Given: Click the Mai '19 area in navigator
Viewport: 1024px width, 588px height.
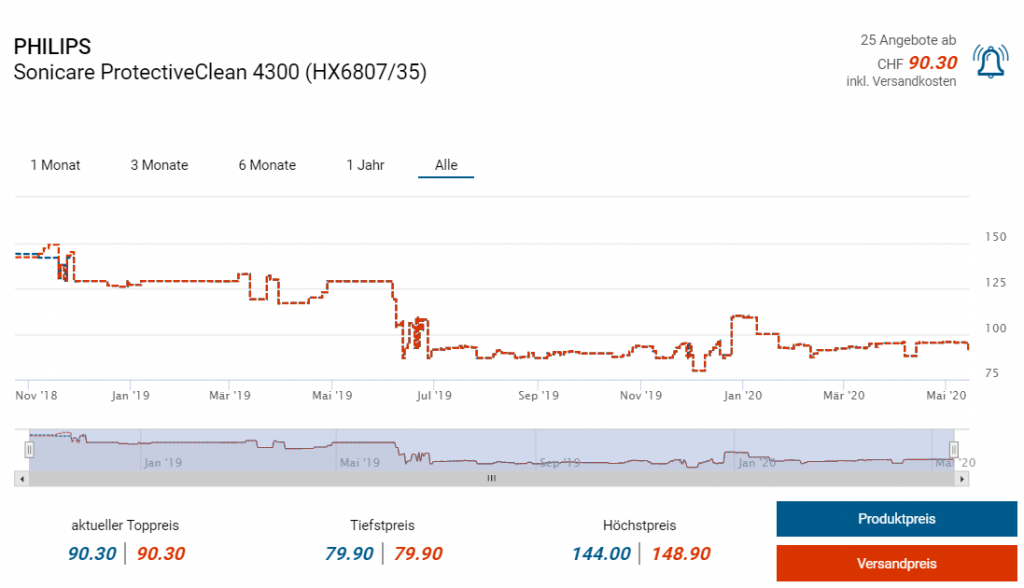Looking at the screenshot, I should [x=359, y=462].
